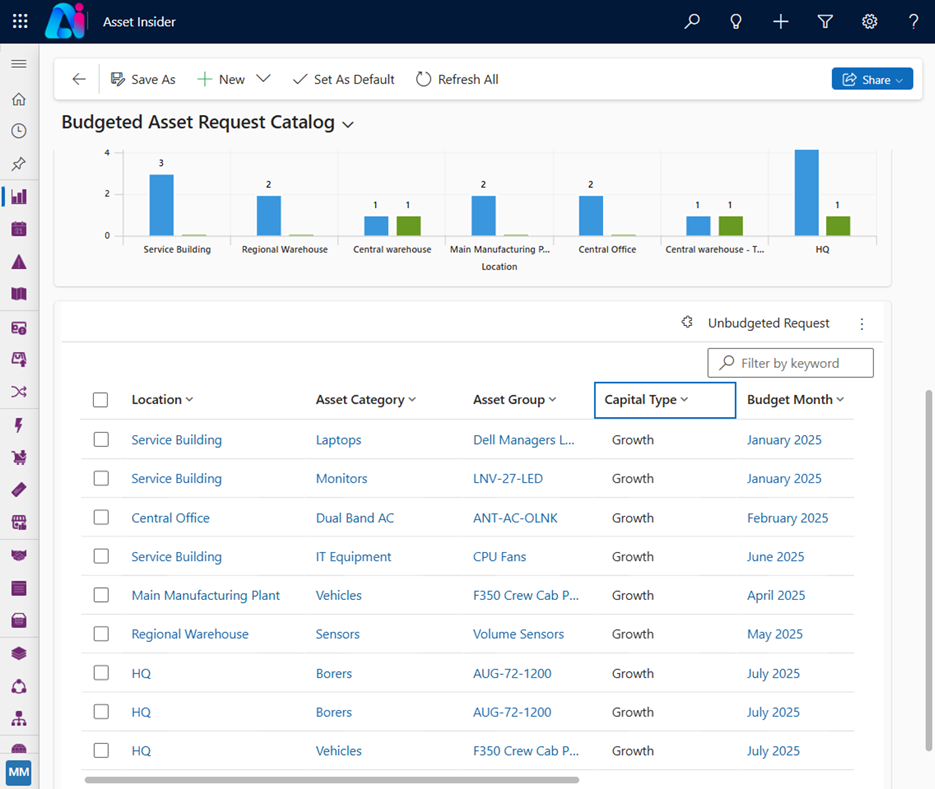Open the funnel filter in the top bar
This screenshot has width=935, height=789.
point(825,21)
